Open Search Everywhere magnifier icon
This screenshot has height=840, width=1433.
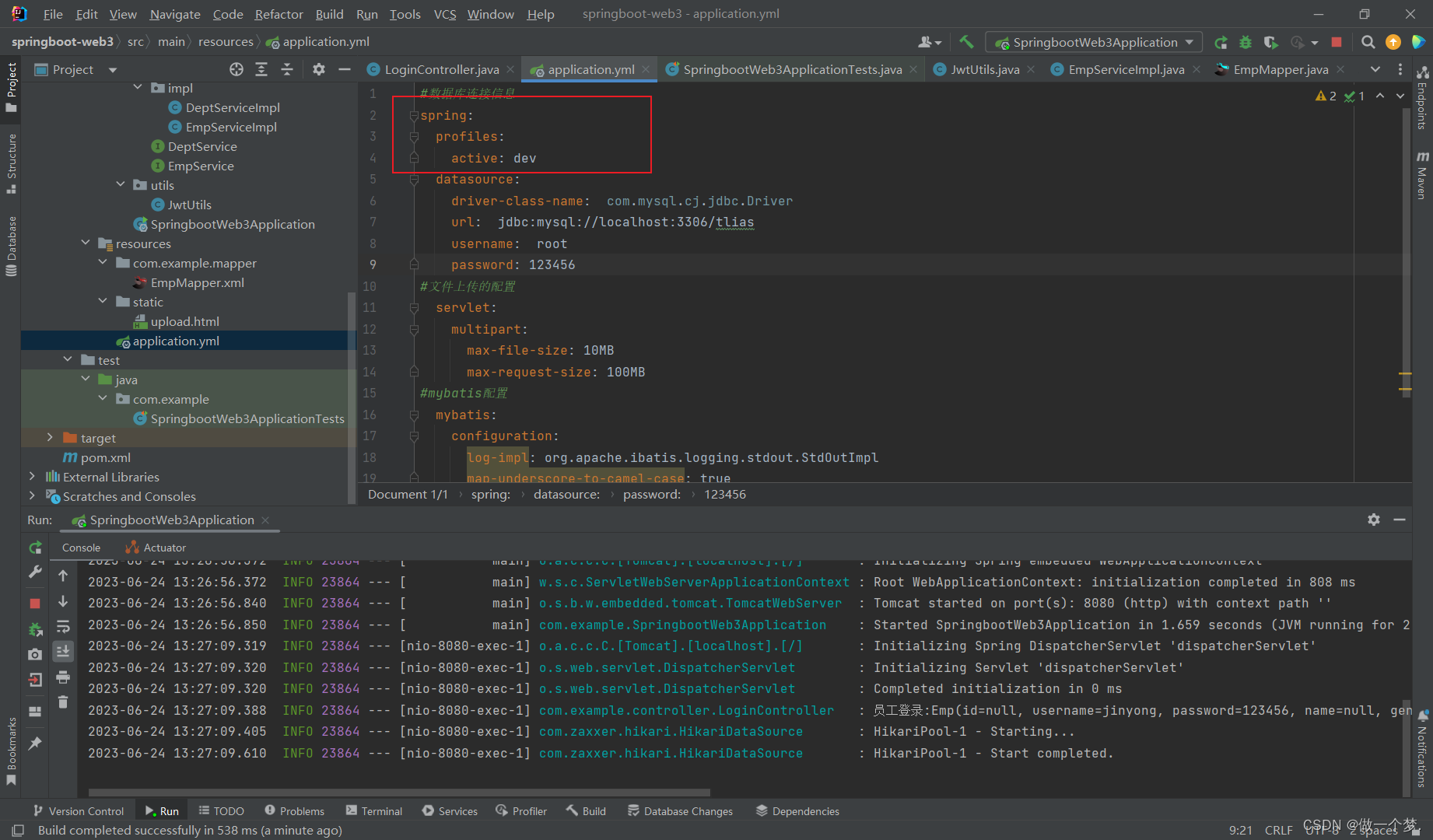pos(1368,42)
